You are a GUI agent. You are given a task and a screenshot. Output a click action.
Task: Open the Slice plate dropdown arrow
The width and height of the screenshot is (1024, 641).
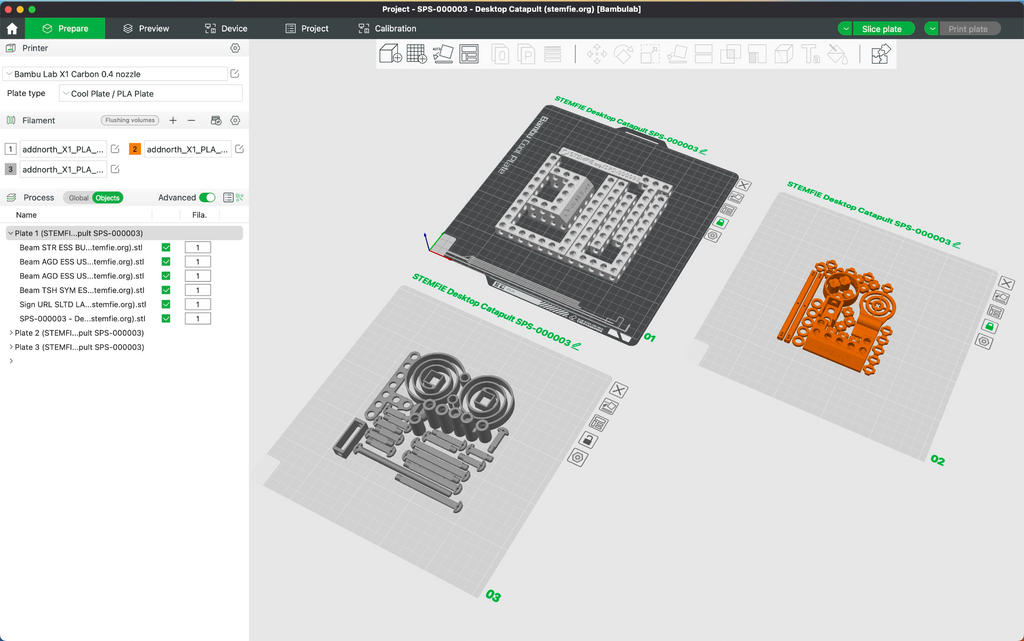(845, 29)
